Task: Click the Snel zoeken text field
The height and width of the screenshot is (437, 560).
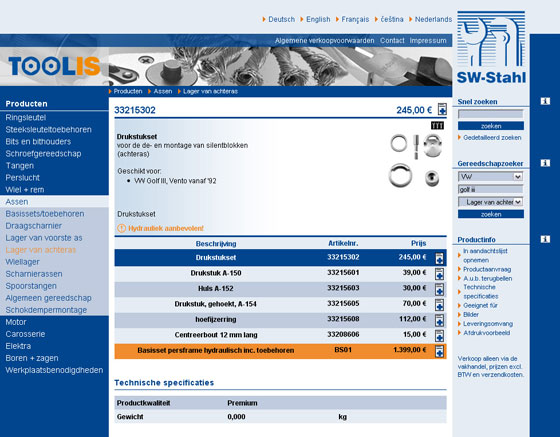Action: pyautogui.click(x=491, y=114)
